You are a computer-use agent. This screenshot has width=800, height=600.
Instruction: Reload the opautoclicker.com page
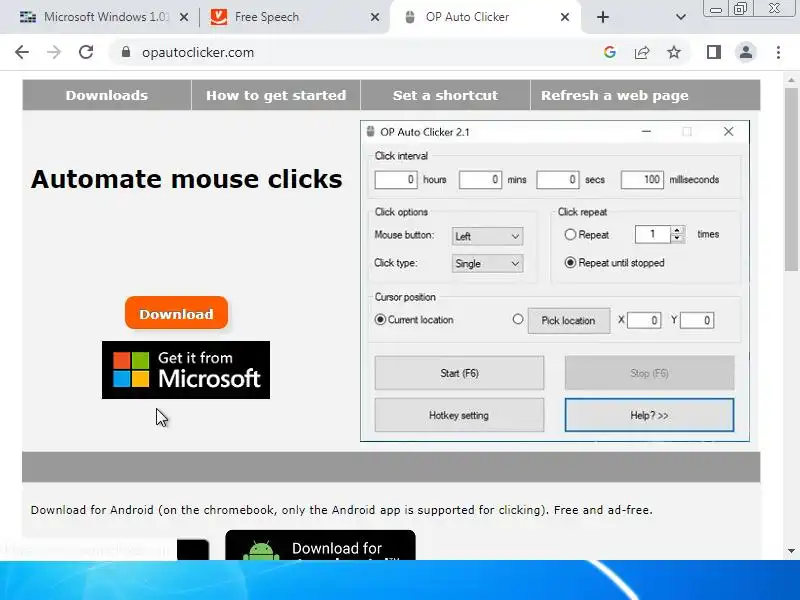[x=86, y=52]
